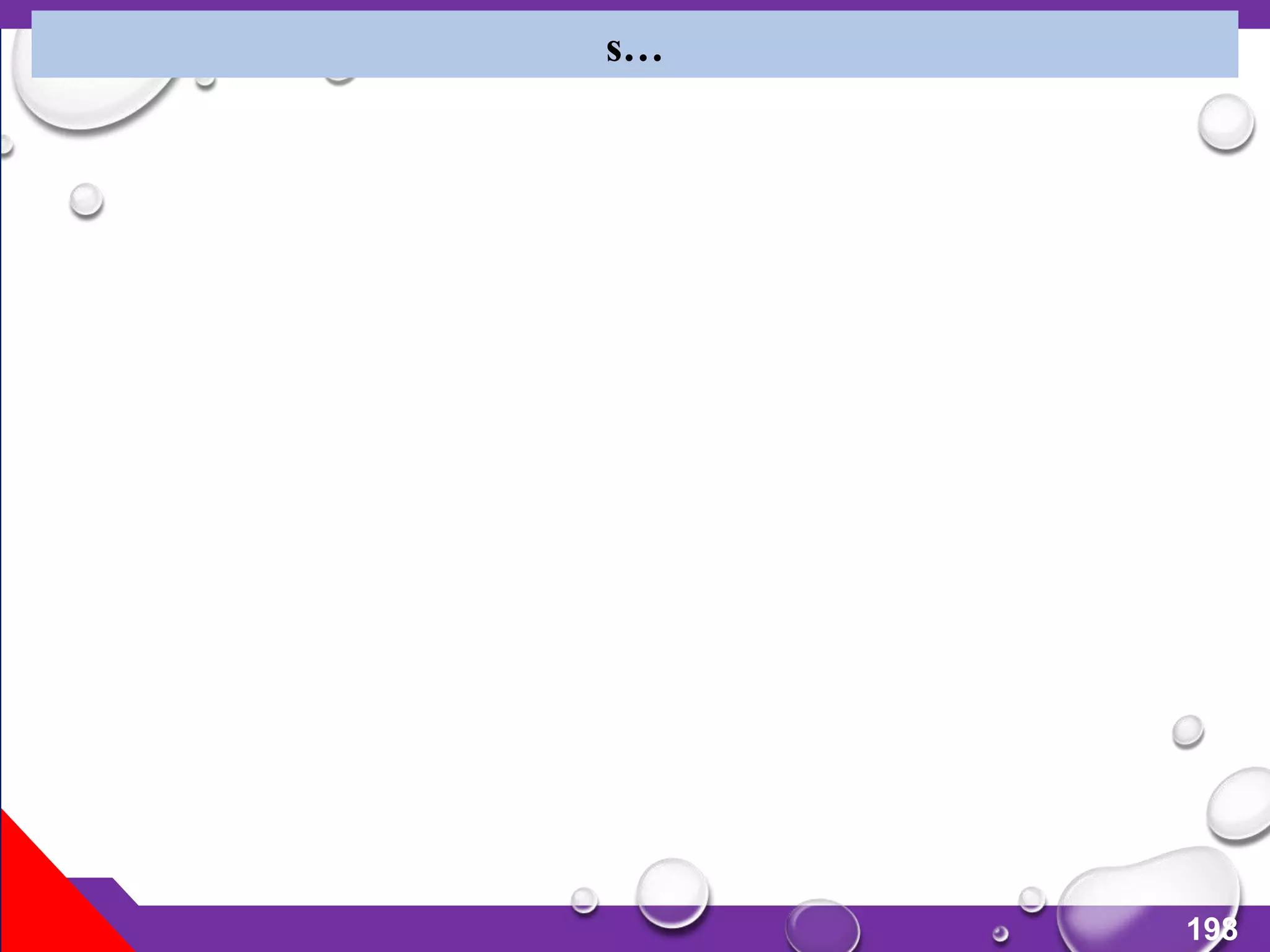Click the half-hidden droplet below banner center
The width and height of the screenshot is (1270, 952).
[339, 81]
